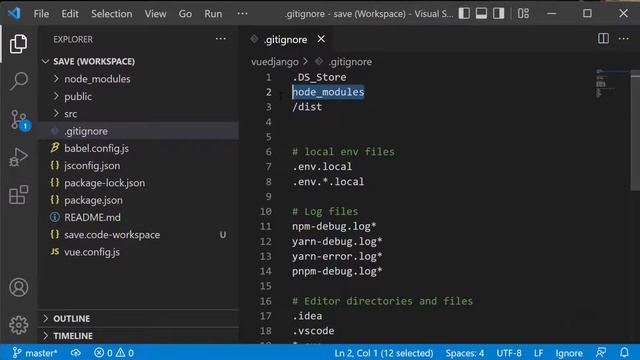640x360 pixels.
Task: Open the Explorer view in activity bar
Action: click(18, 44)
